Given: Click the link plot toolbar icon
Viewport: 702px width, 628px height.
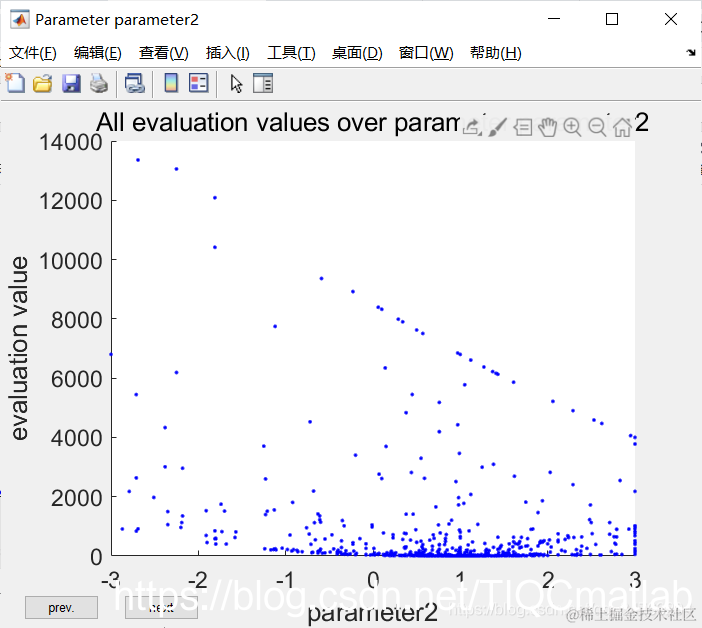Looking at the screenshot, I should pyautogui.click(x=134, y=84).
